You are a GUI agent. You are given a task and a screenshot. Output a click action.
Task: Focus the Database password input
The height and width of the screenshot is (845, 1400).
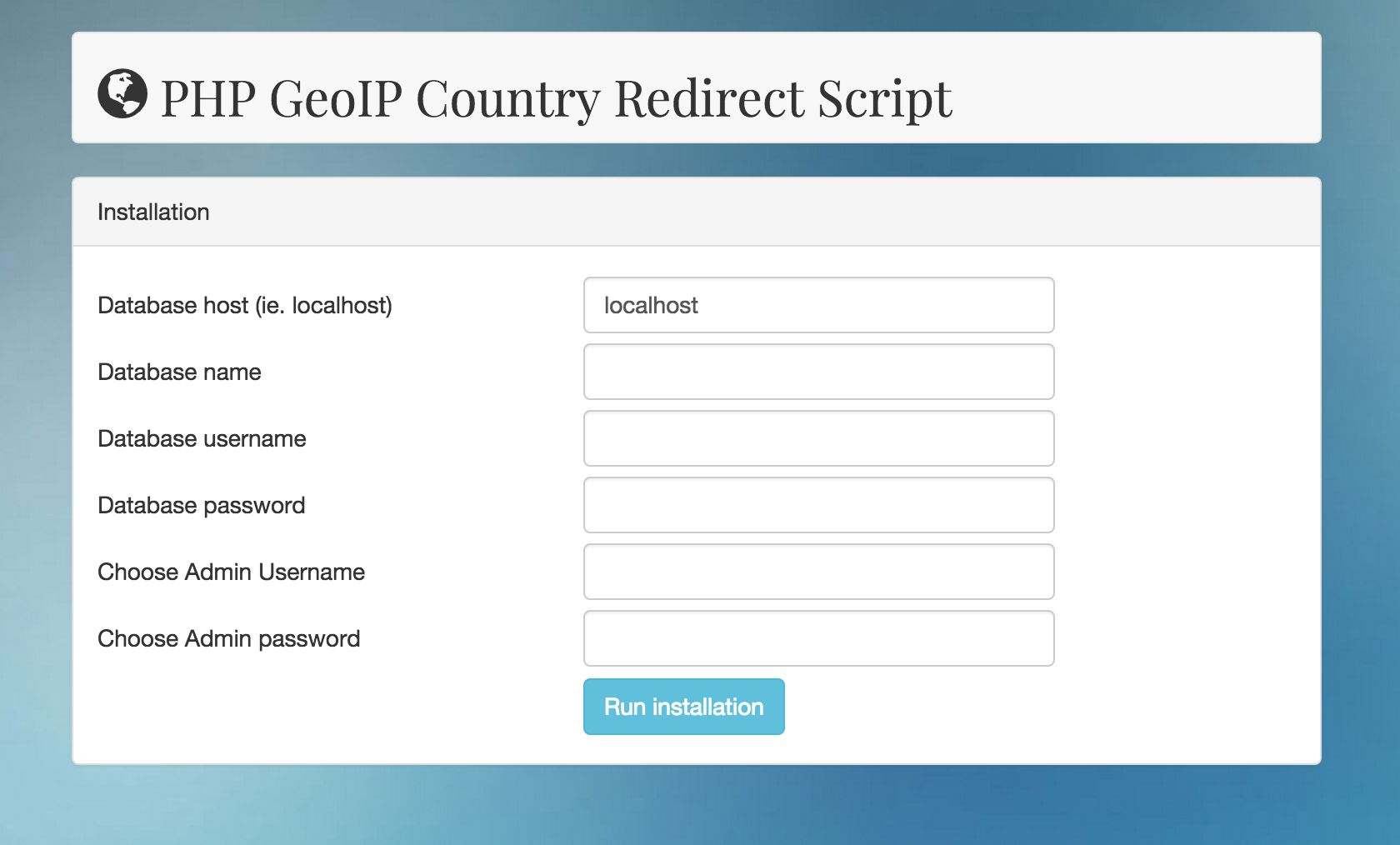818,505
